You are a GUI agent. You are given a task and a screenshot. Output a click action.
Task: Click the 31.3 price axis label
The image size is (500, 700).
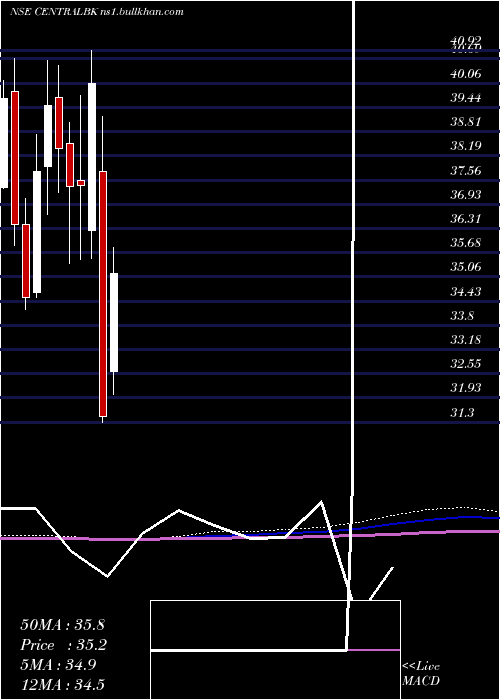pyautogui.click(x=462, y=412)
